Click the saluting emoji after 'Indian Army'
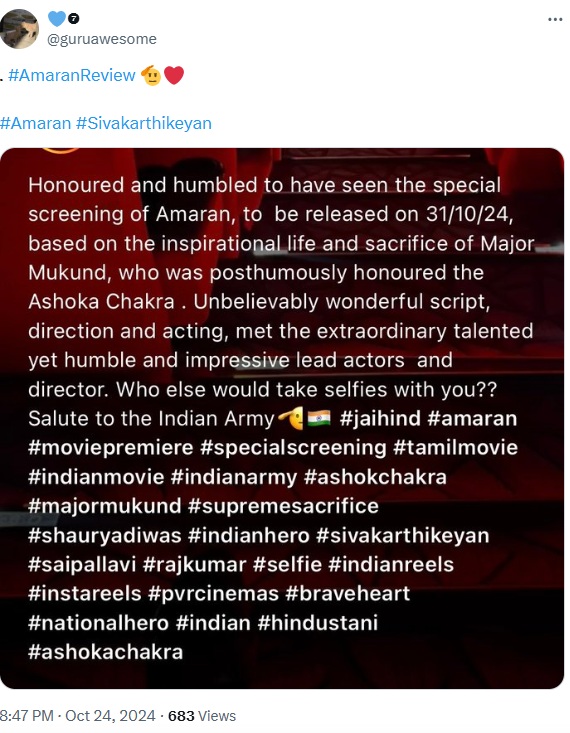This screenshot has height=733, width=570. (291, 418)
